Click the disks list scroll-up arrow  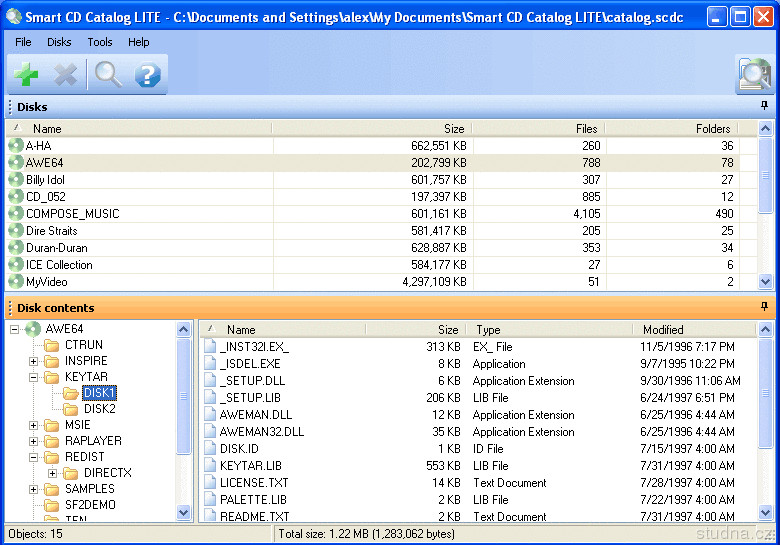[765, 129]
